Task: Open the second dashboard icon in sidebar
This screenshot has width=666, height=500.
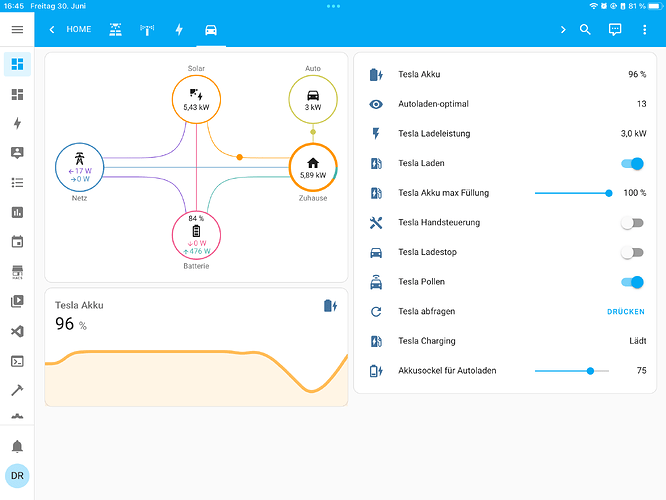Action: point(17,94)
